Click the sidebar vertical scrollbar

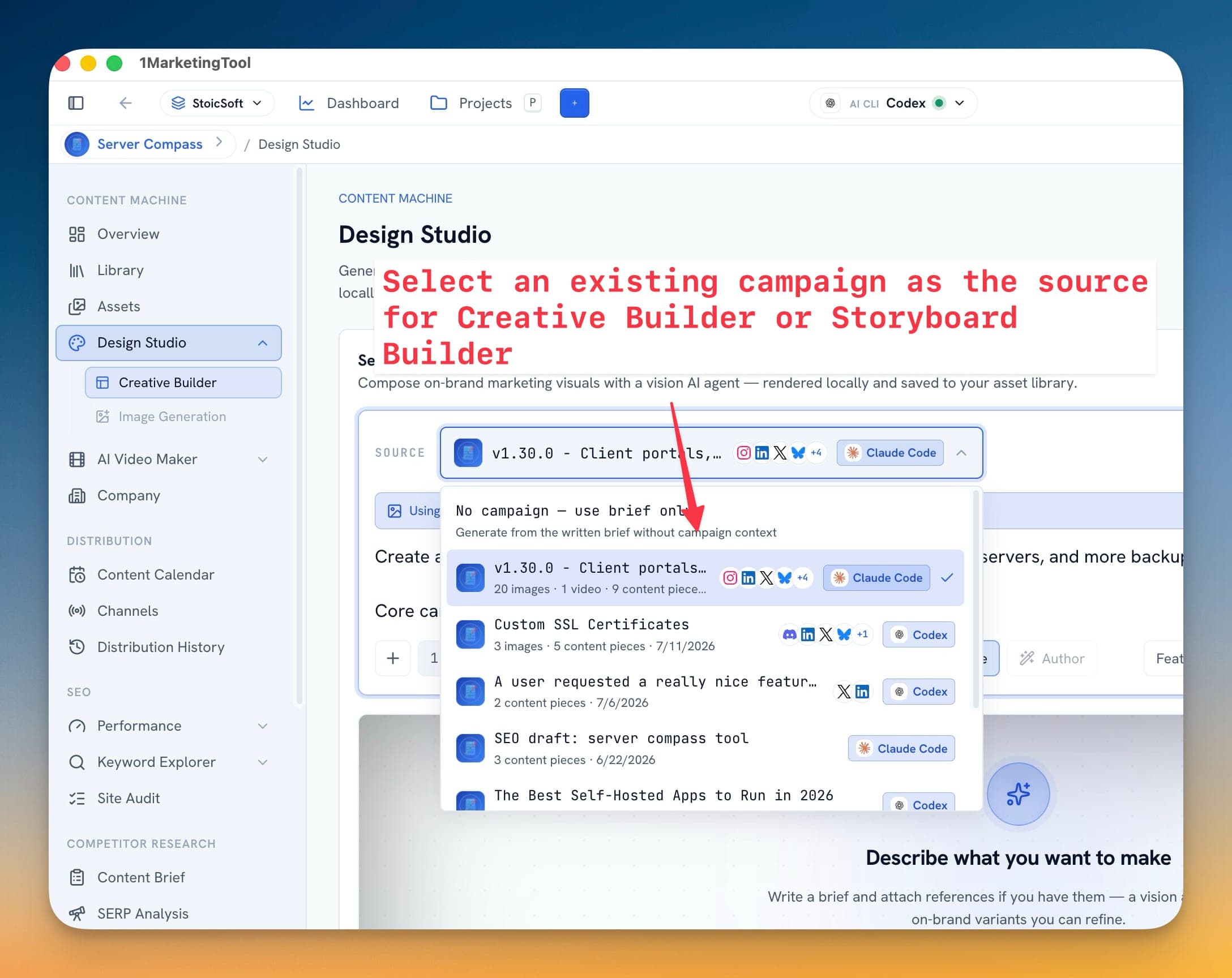pyautogui.click(x=299, y=434)
